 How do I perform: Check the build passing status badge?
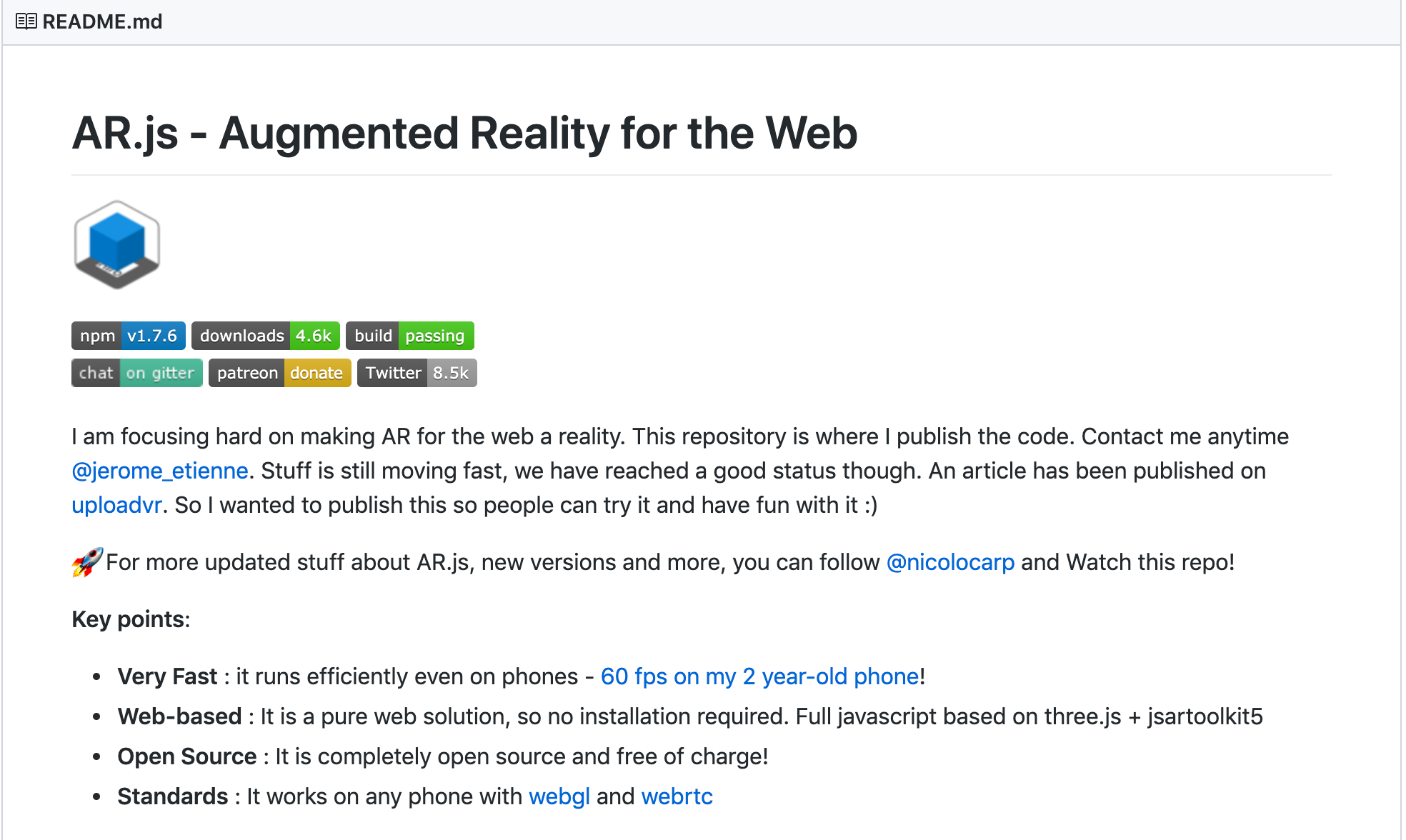coord(410,336)
